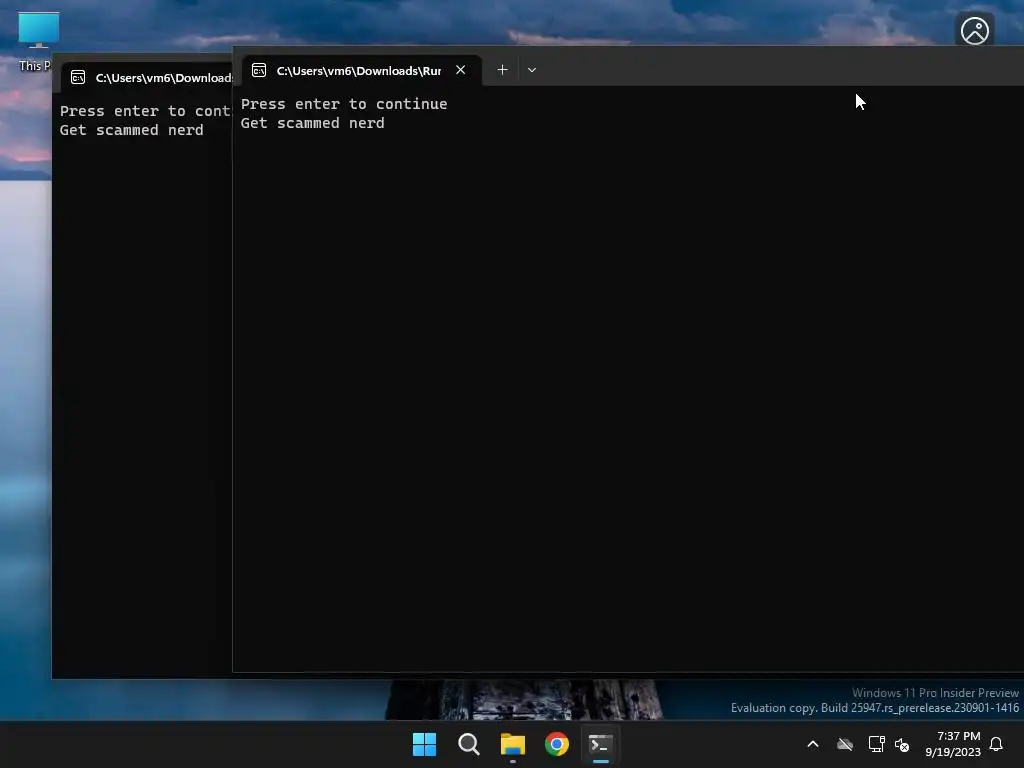Screen dimensions: 1024x768
Task: Open taskbar Search
Action: click(469, 744)
